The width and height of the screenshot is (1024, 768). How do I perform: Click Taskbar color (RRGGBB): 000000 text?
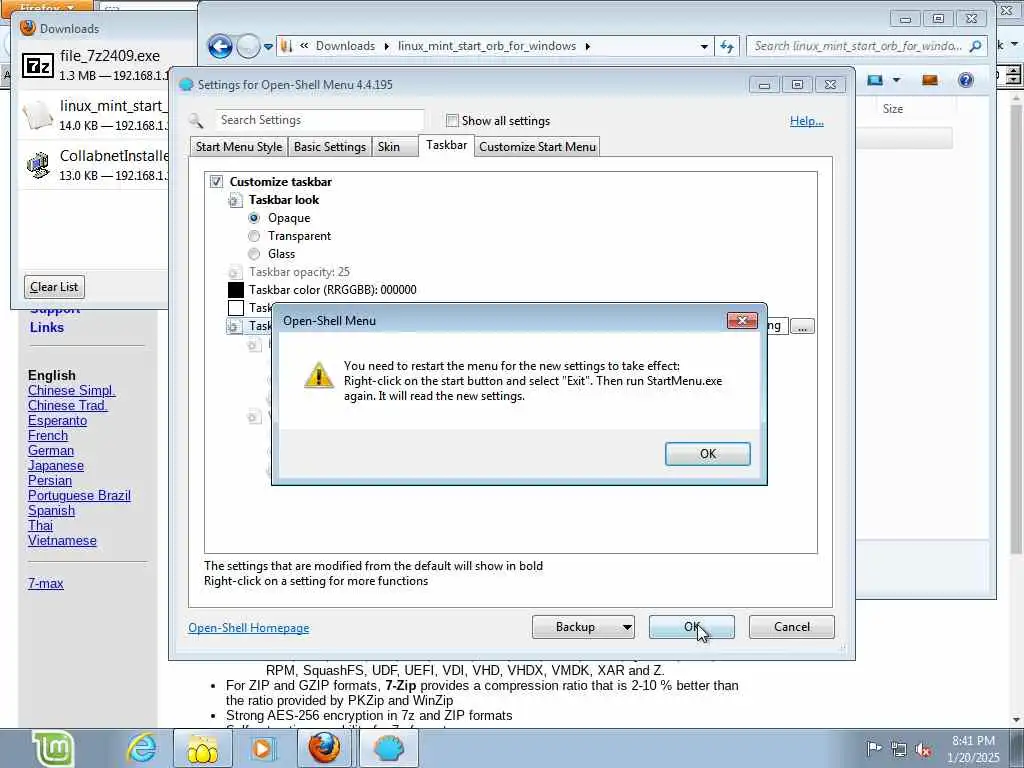332,290
